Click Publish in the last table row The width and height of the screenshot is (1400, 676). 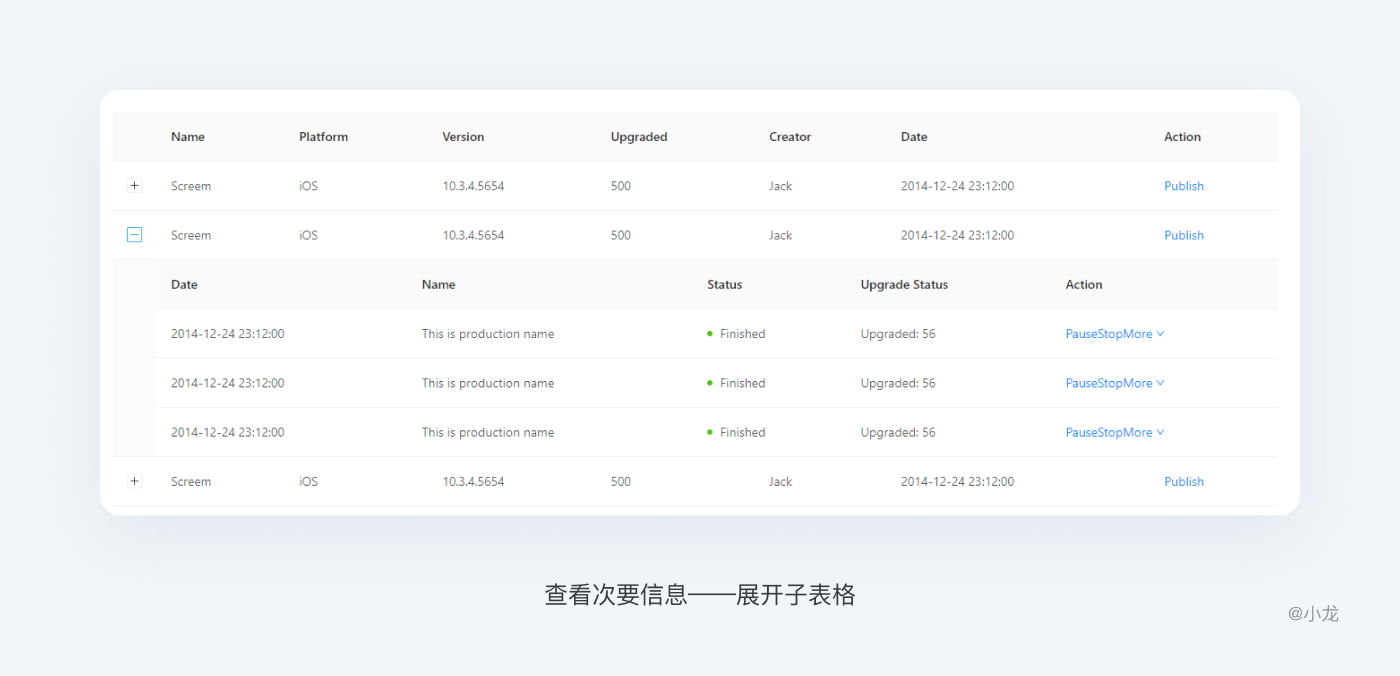(x=1183, y=481)
